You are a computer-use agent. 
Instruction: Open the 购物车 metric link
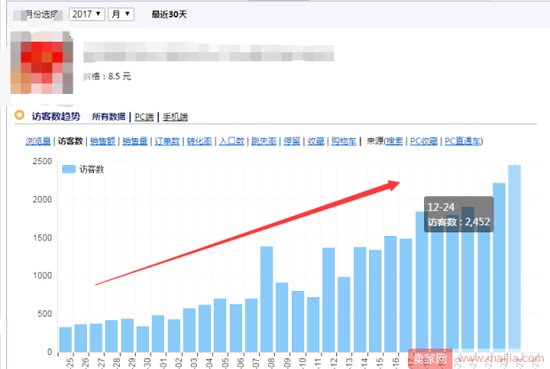344,141
